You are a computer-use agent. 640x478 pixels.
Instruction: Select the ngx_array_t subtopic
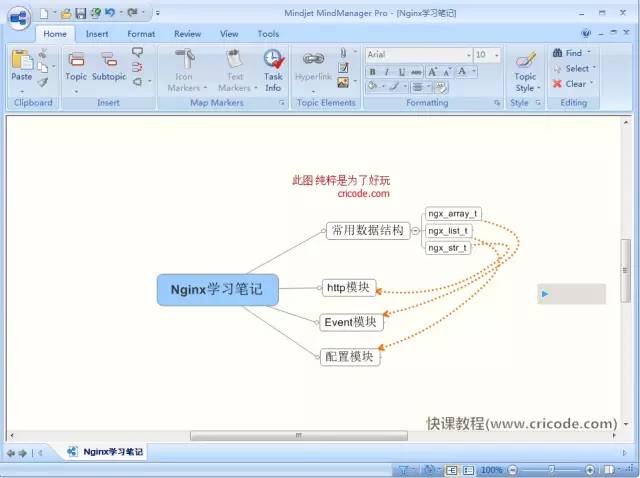(453, 213)
